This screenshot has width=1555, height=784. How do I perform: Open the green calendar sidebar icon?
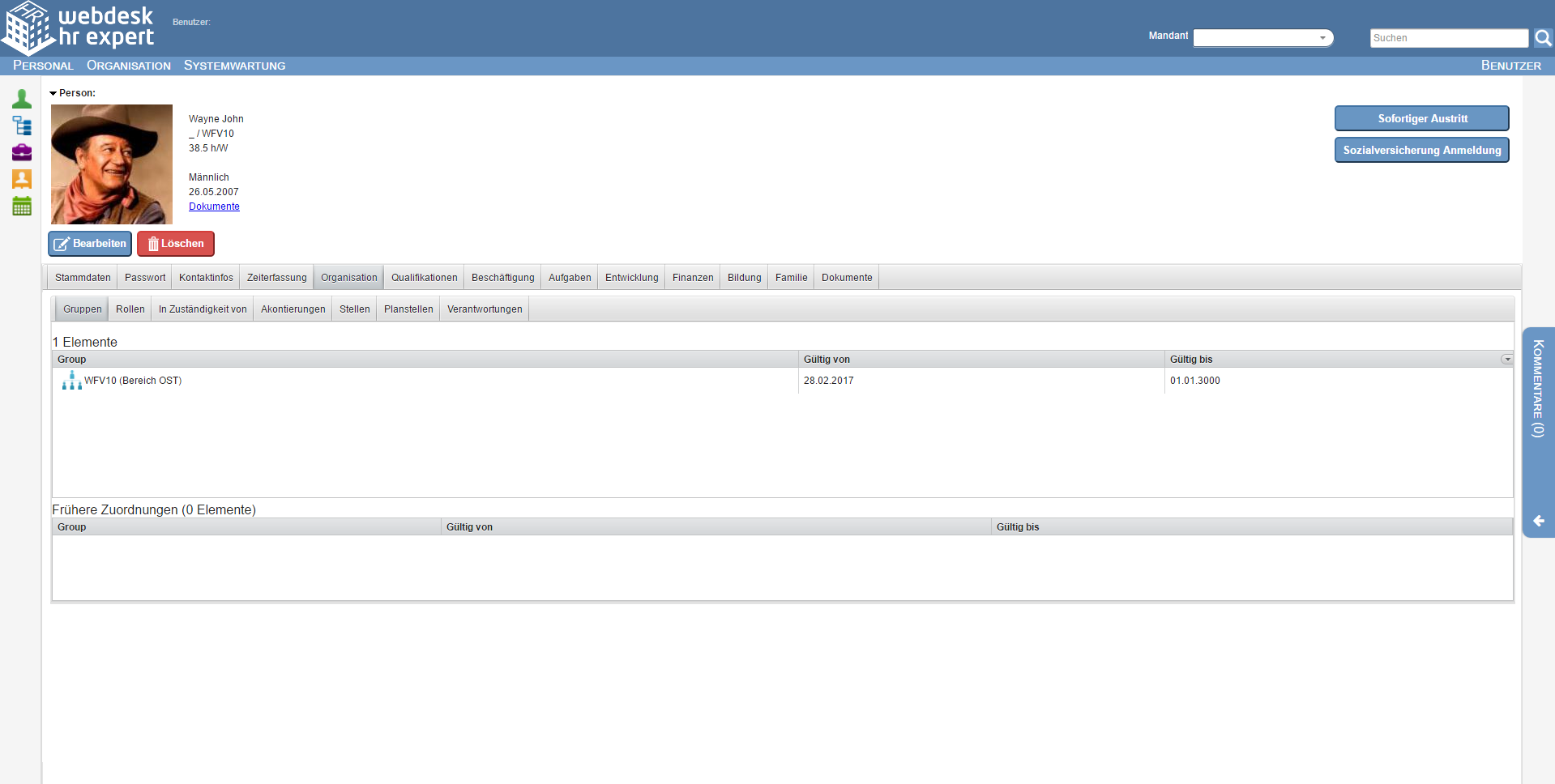tap(22, 207)
